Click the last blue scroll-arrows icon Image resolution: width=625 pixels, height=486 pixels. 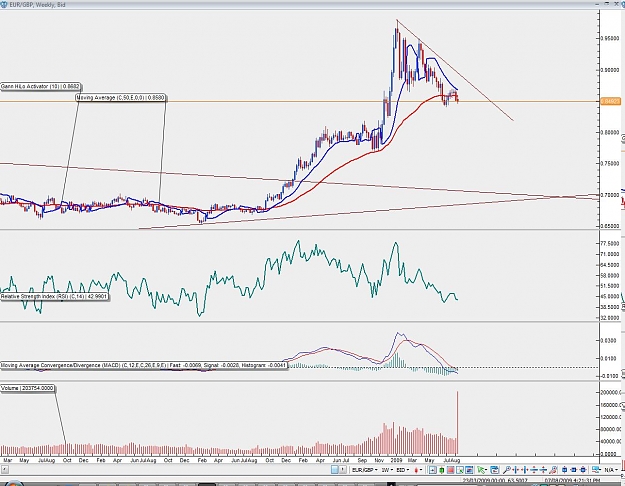tap(583, 470)
